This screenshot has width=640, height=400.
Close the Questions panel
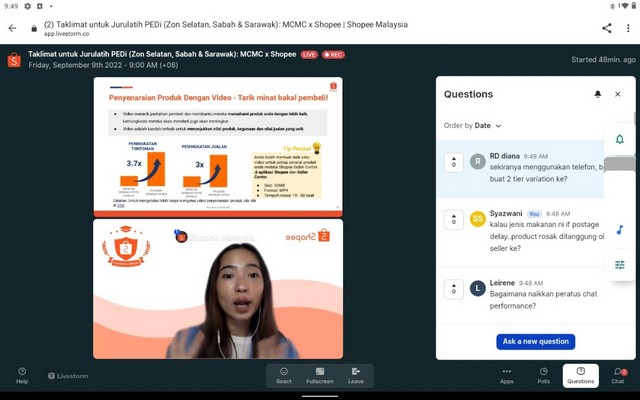pos(618,94)
